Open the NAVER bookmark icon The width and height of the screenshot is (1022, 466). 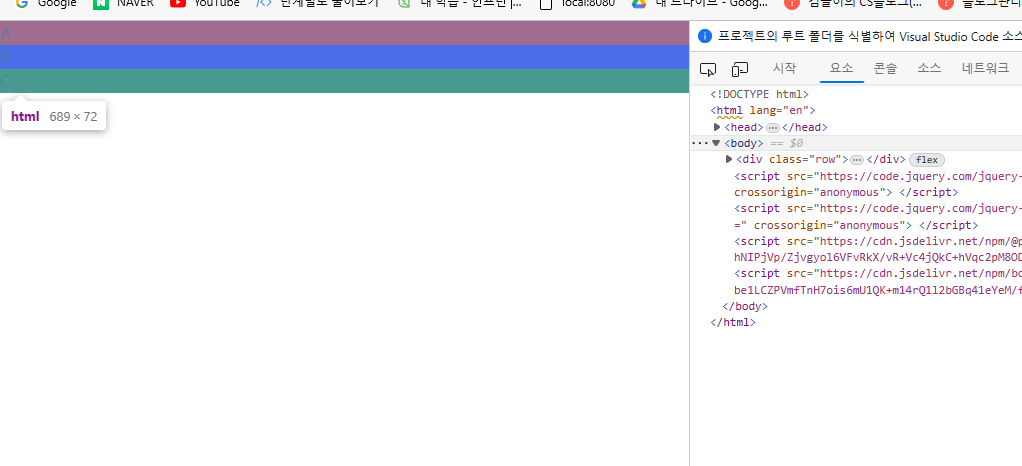[x=100, y=3]
